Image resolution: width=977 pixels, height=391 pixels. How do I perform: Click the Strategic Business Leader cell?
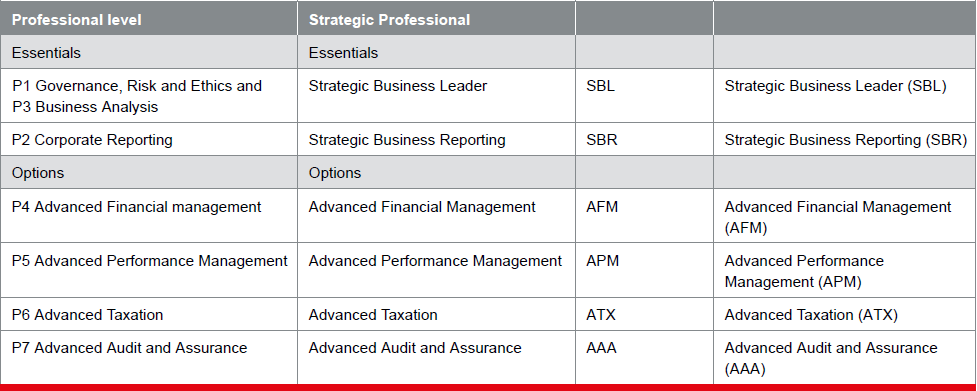click(436, 96)
